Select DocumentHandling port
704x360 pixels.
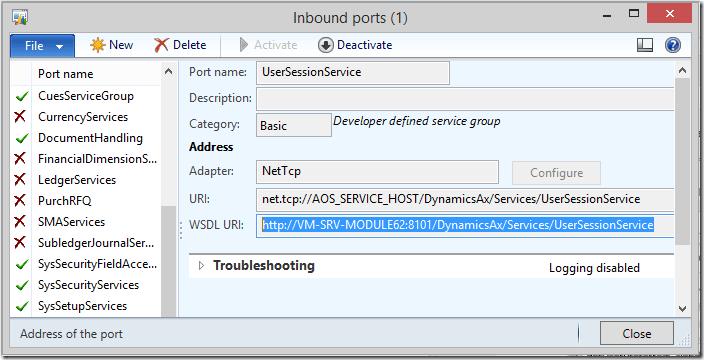[90, 138]
